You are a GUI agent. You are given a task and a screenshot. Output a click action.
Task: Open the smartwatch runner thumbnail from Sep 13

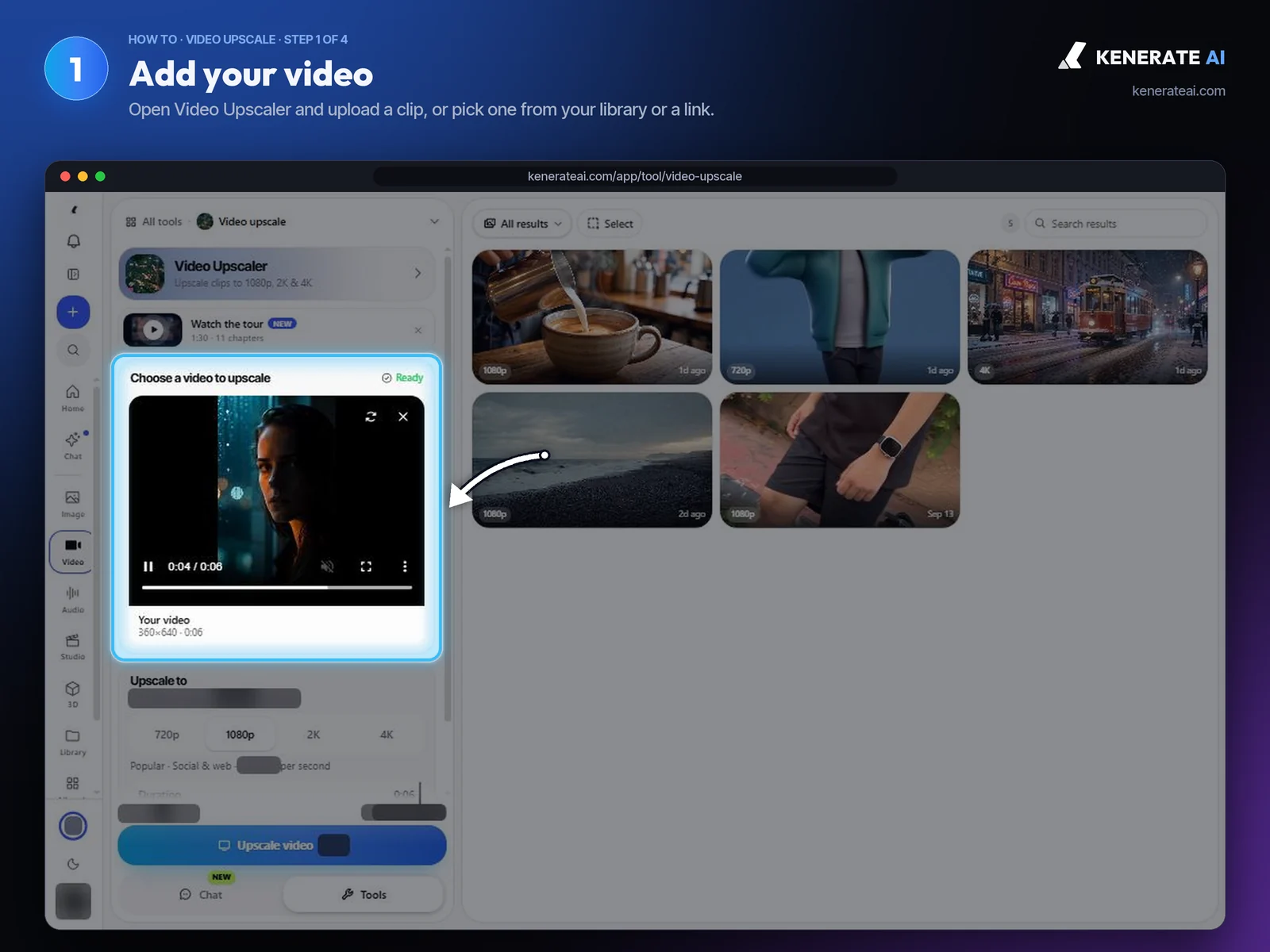(840, 460)
